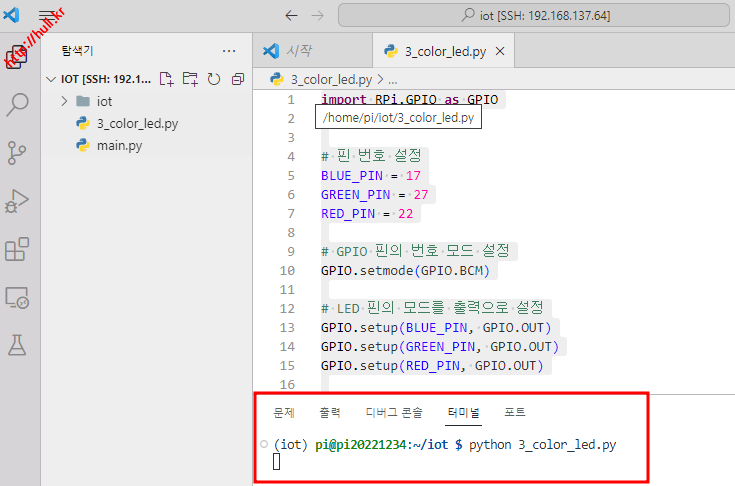This screenshot has height=486, width=735.
Task: Click the command center search box
Action: pyautogui.click(x=536, y=15)
